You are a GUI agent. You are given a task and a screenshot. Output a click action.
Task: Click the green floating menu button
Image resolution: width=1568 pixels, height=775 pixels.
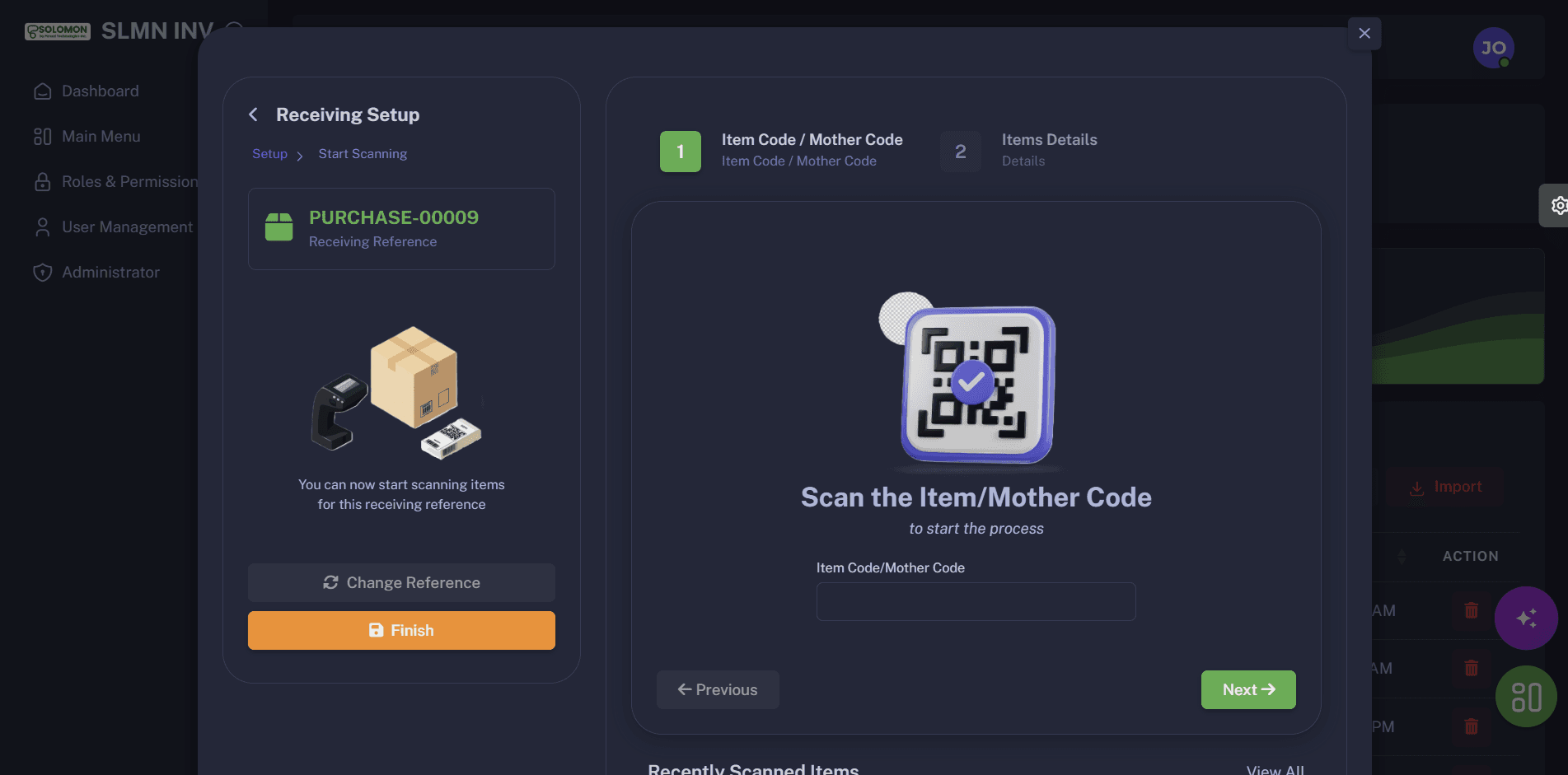[1526, 697]
